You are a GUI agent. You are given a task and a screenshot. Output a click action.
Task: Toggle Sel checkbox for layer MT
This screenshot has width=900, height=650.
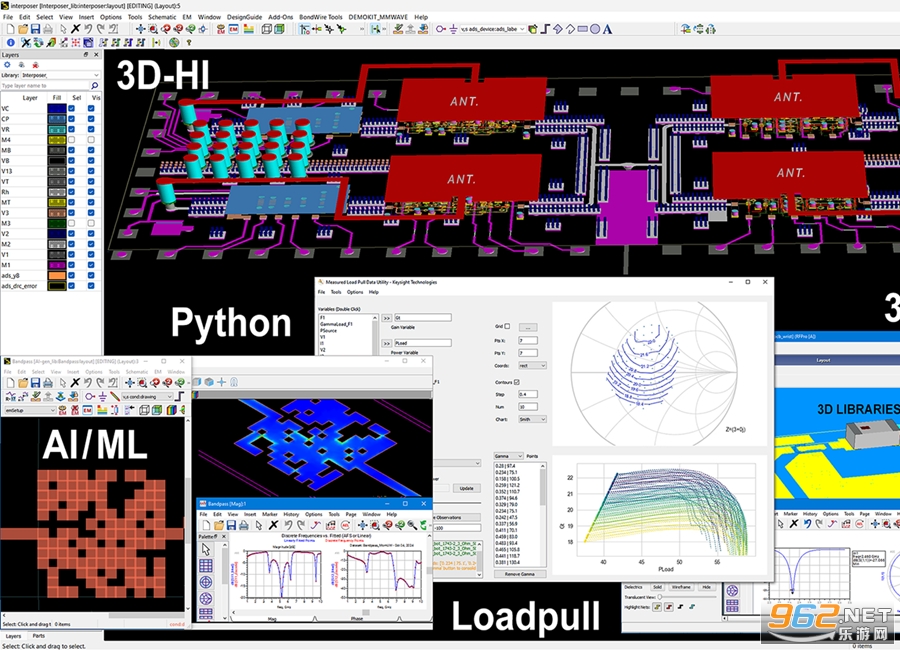(72, 202)
